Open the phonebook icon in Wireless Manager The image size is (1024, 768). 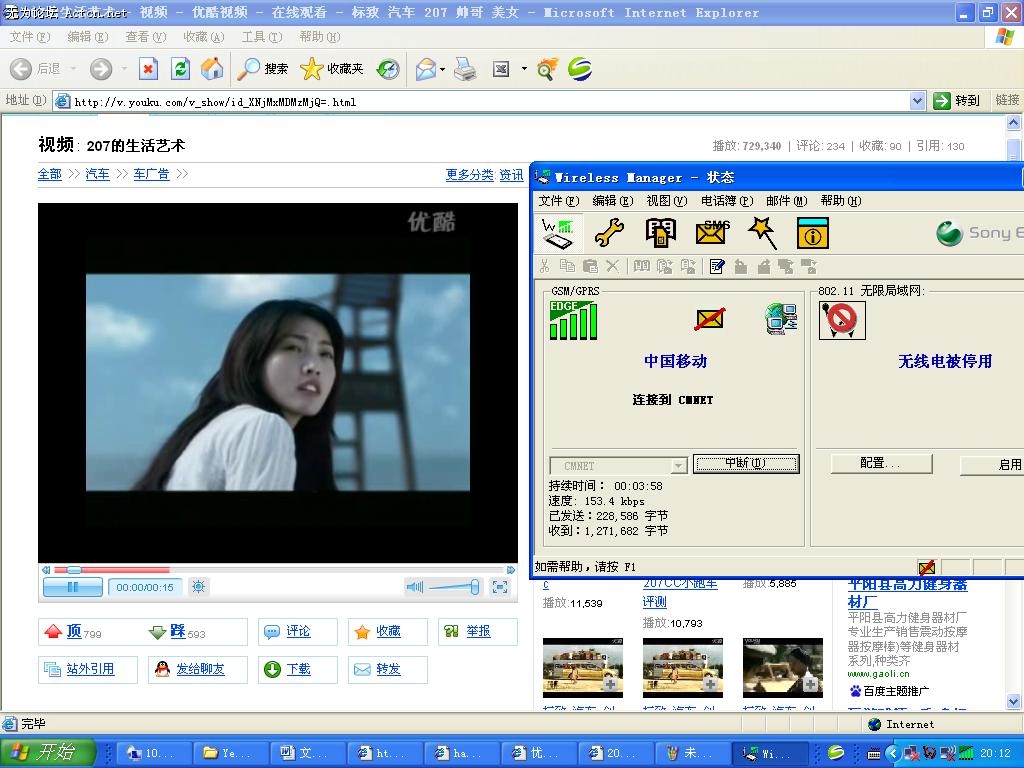click(x=660, y=233)
